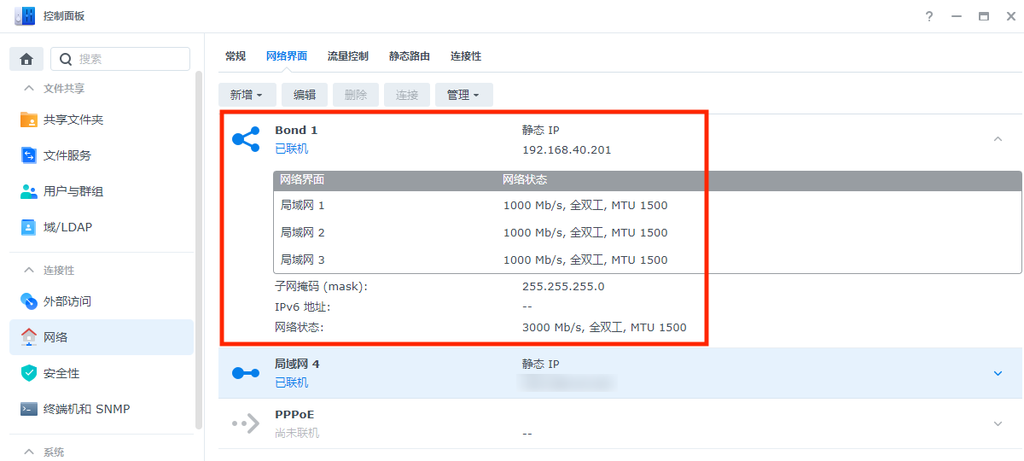This screenshot has width=1024, height=461.
Task: Maximize the Control Panel window
Action: coord(984,17)
